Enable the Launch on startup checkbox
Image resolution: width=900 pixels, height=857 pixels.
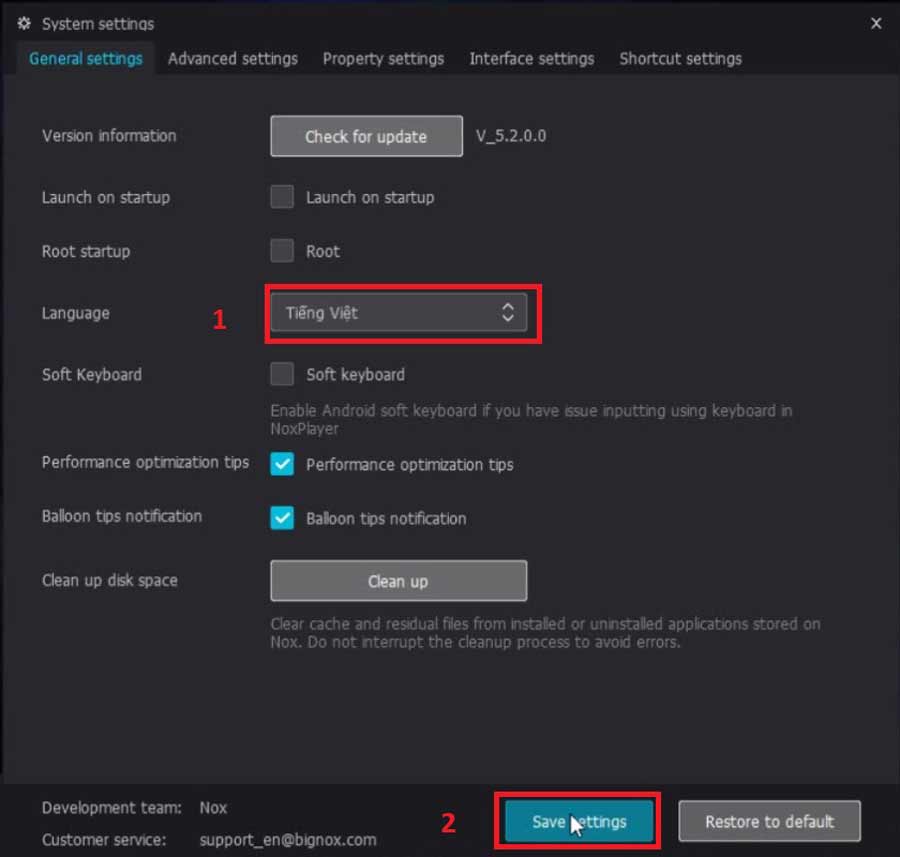(x=282, y=197)
